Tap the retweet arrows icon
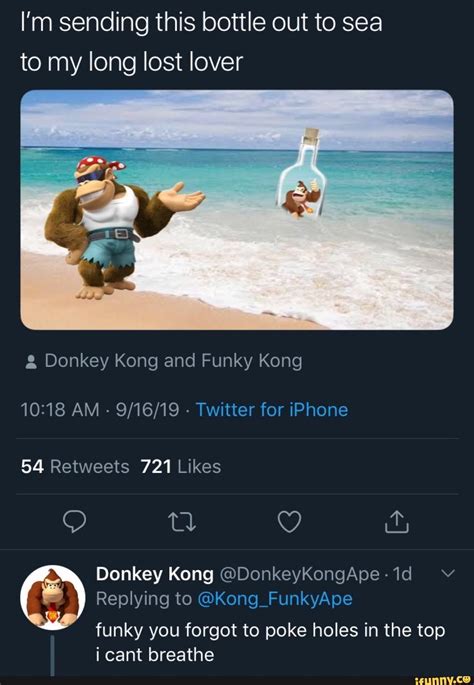The height and width of the screenshot is (685, 474). [x=182, y=522]
